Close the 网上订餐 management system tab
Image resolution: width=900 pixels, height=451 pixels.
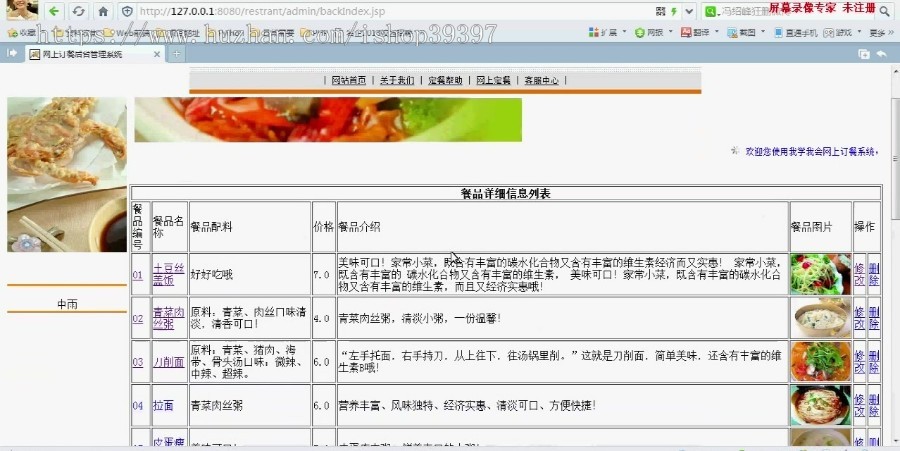tap(157, 54)
